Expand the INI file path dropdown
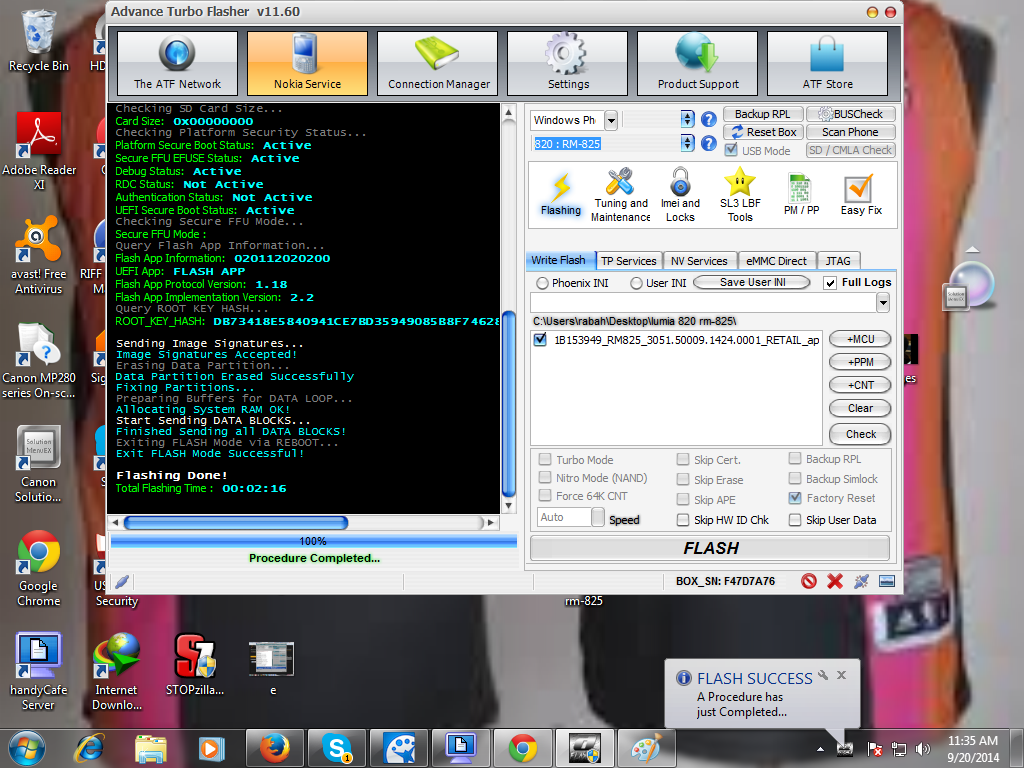Screen dimensions: 1024x768 tap(884, 303)
